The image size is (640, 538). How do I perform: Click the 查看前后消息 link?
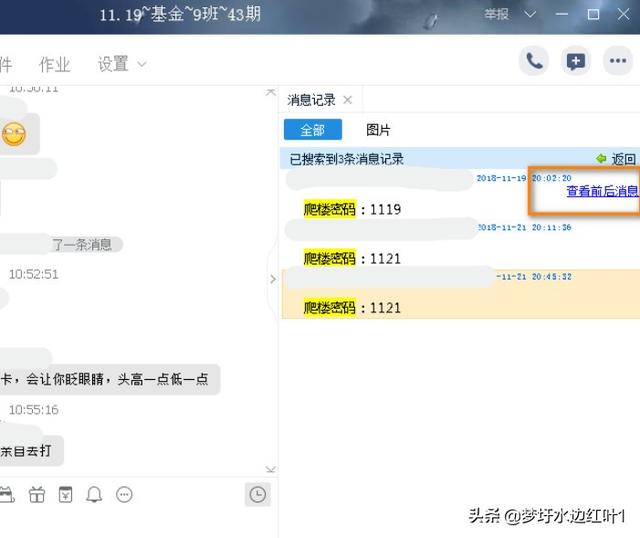click(601, 191)
